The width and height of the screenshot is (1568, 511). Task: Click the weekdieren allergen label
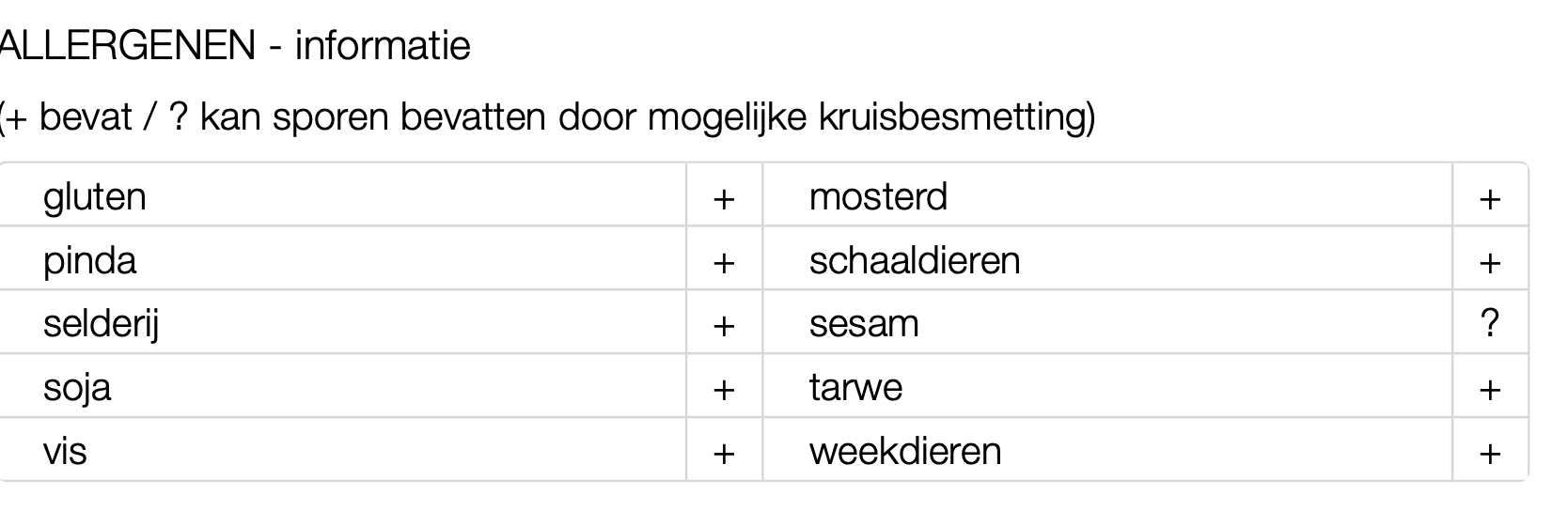tap(904, 451)
